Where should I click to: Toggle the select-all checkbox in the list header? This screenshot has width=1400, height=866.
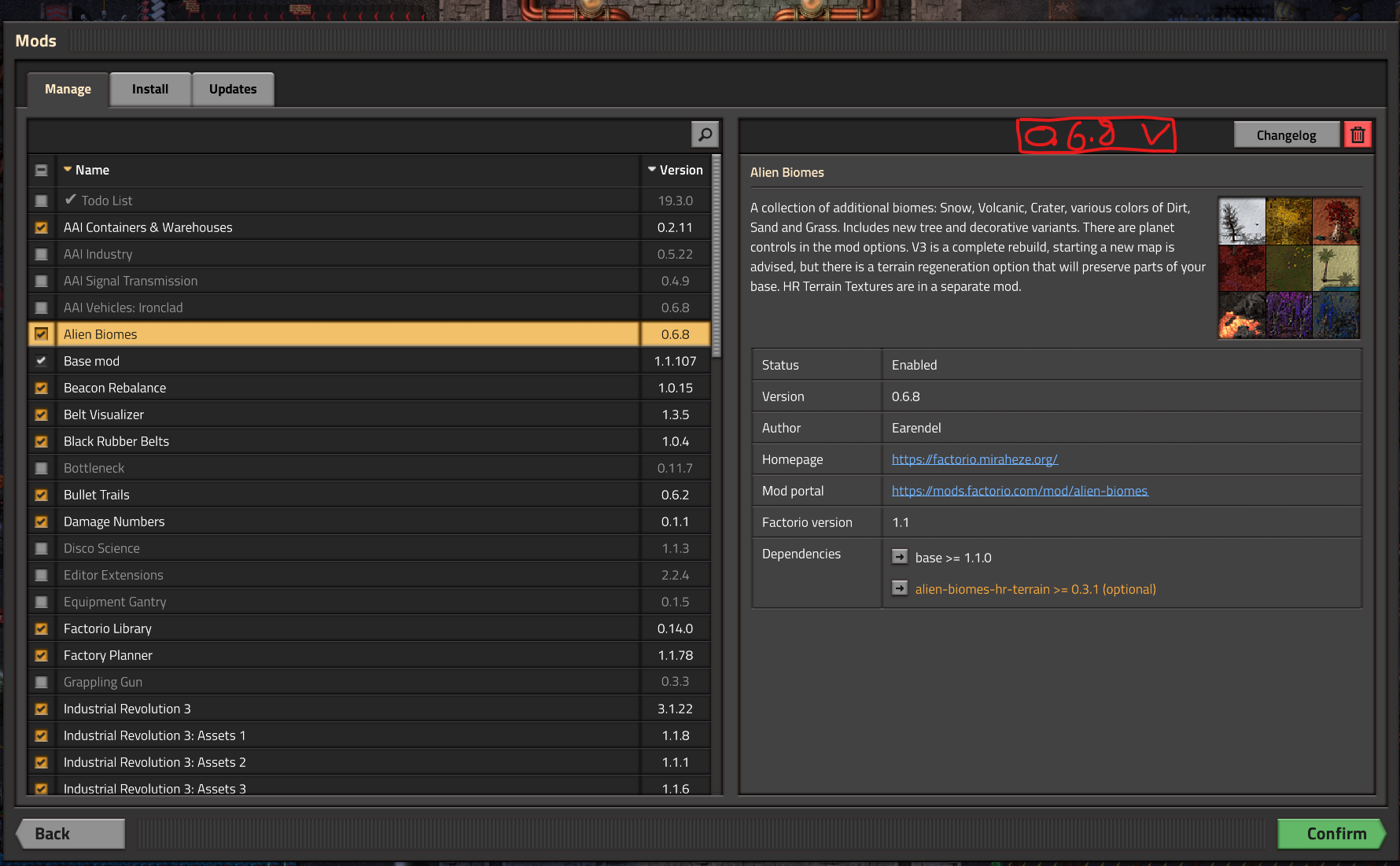point(42,170)
